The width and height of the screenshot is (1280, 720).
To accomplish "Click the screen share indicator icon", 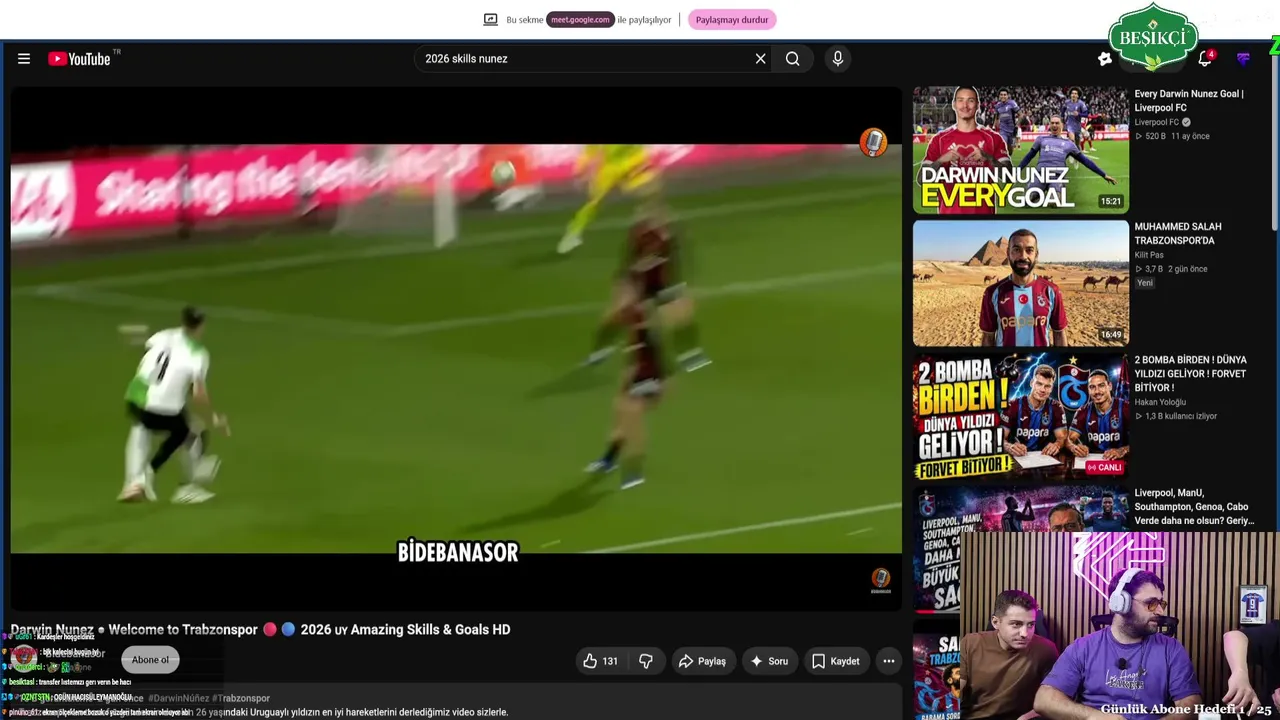I will tap(490, 20).
